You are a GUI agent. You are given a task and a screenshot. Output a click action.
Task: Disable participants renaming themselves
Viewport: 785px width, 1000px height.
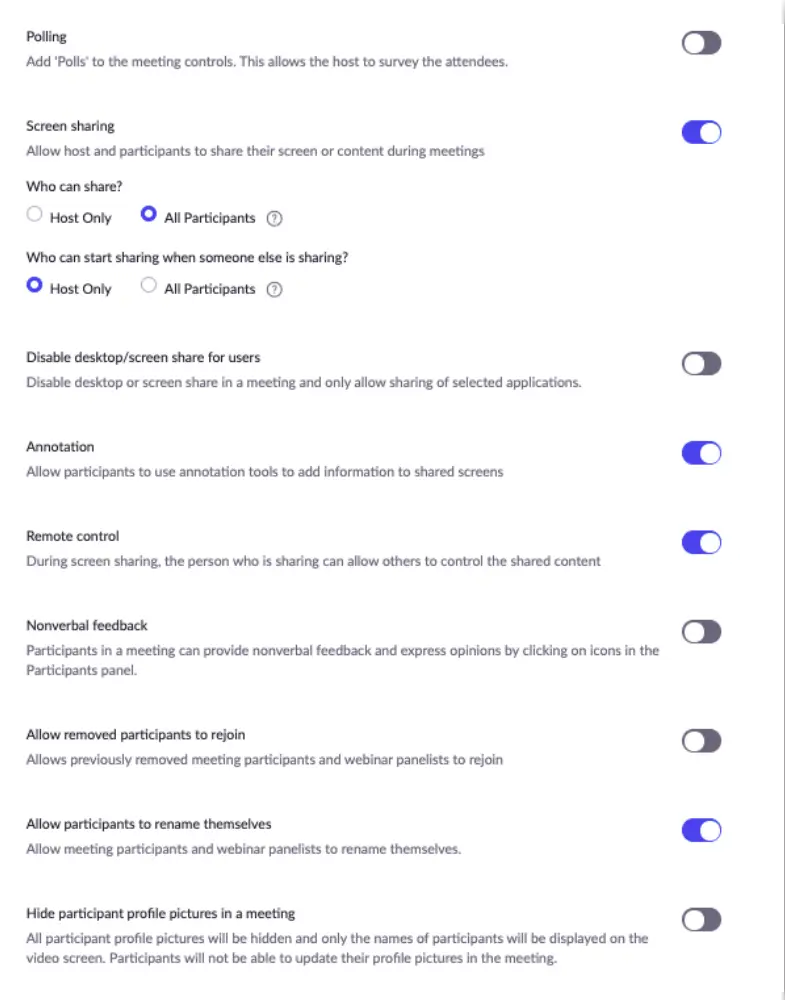point(701,830)
